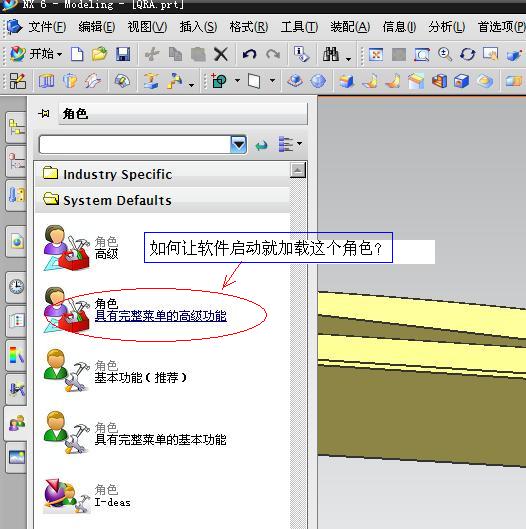Open the History clock sidebar tab
The height and width of the screenshot is (529, 526).
click(17, 287)
